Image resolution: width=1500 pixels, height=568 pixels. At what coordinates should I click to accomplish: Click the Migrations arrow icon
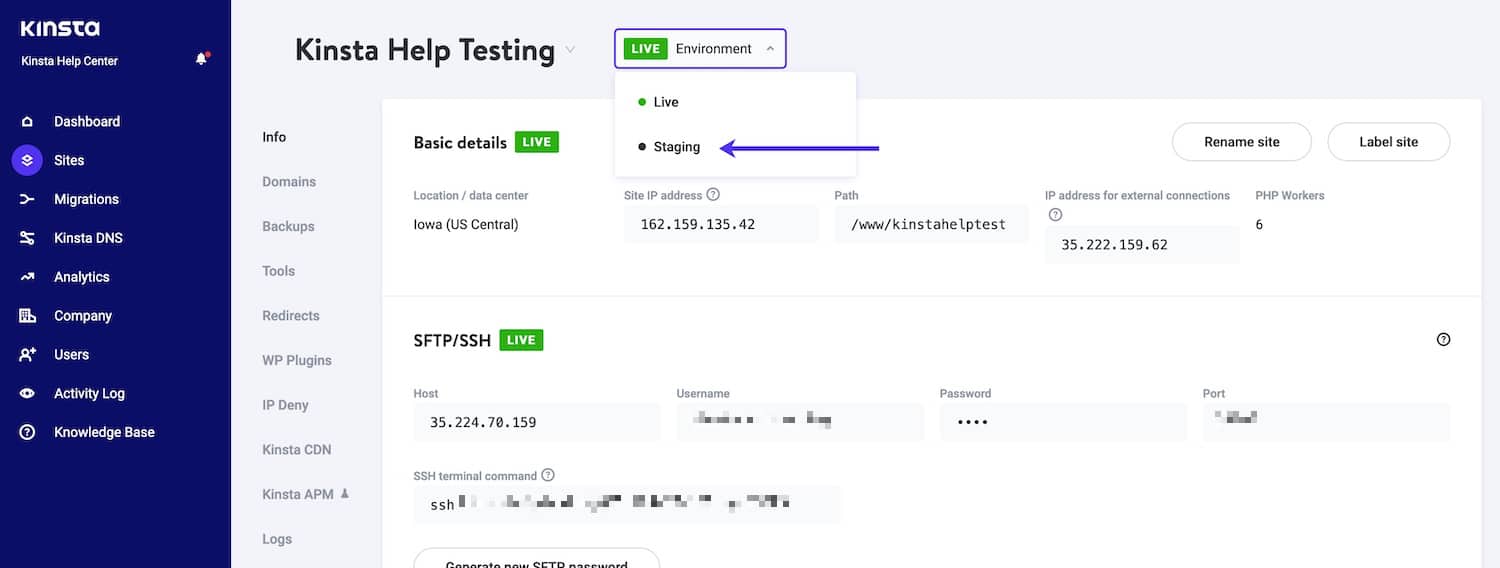(x=27, y=199)
